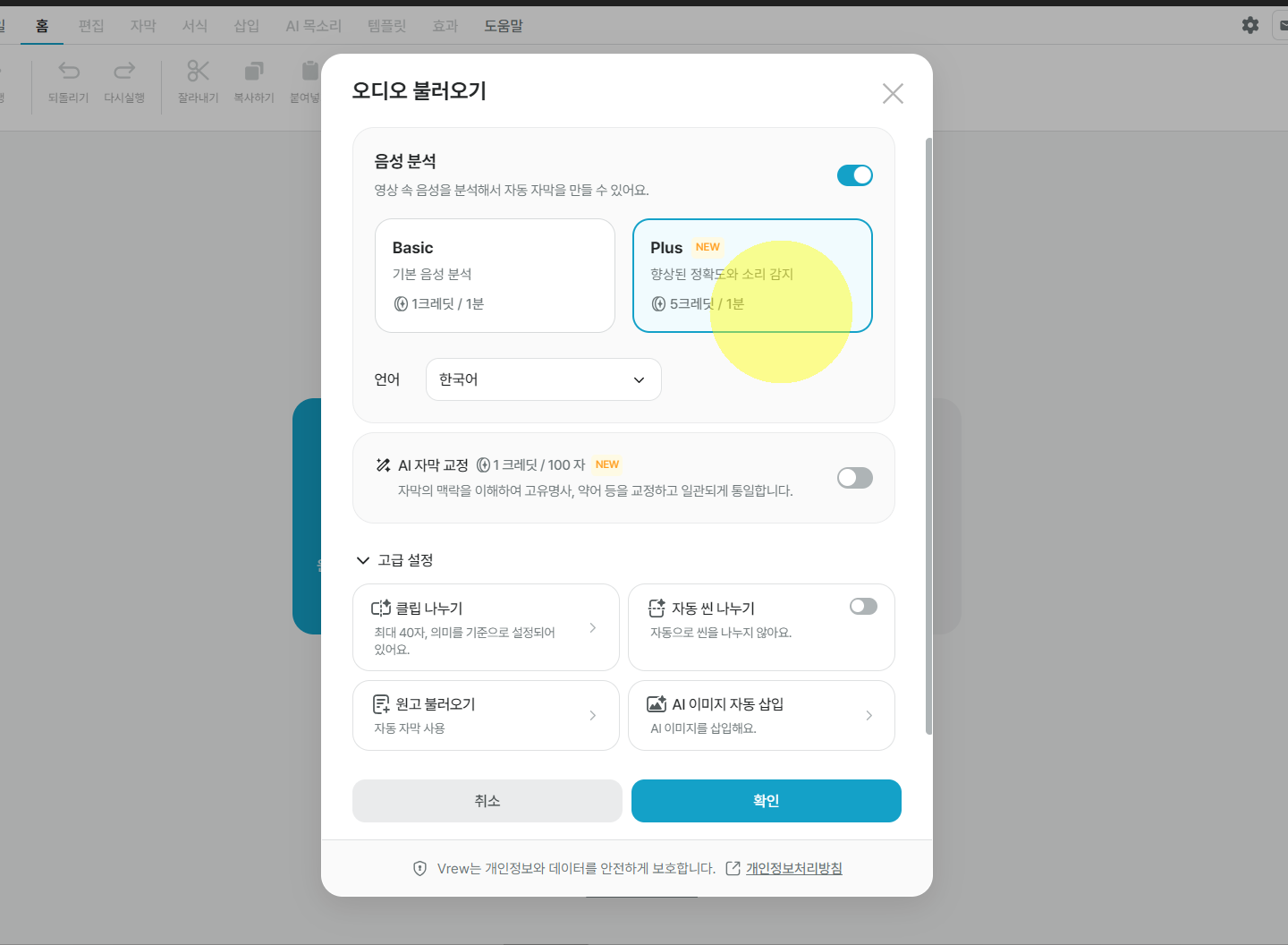This screenshot has height=945, width=1288.
Task: Click the credit icon next to AI 자막 교정
Action: point(483,465)
